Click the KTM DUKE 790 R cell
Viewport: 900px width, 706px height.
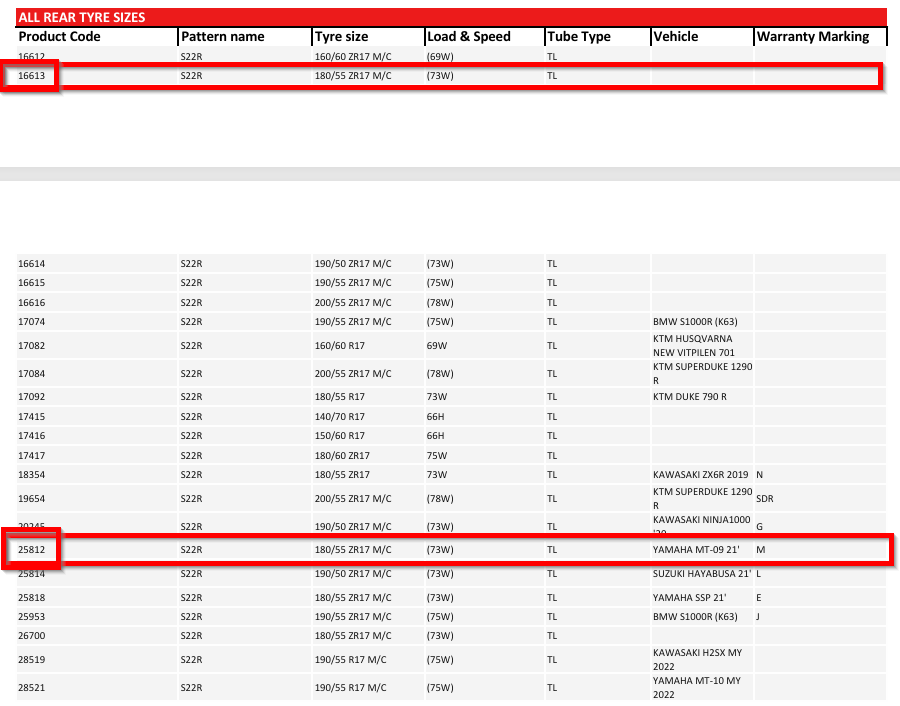(x=690, y=397)
